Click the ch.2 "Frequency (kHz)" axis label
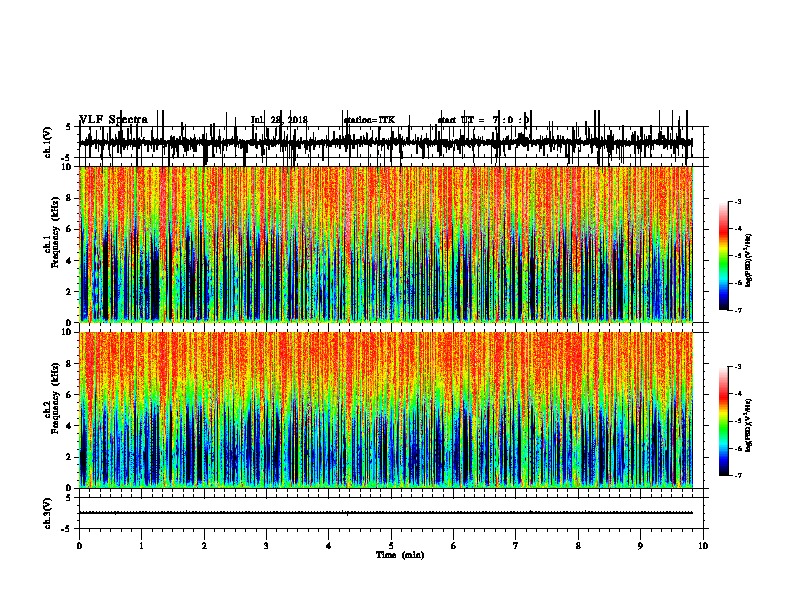The height and width of the screenshot is (612, 792). (55, 398)
